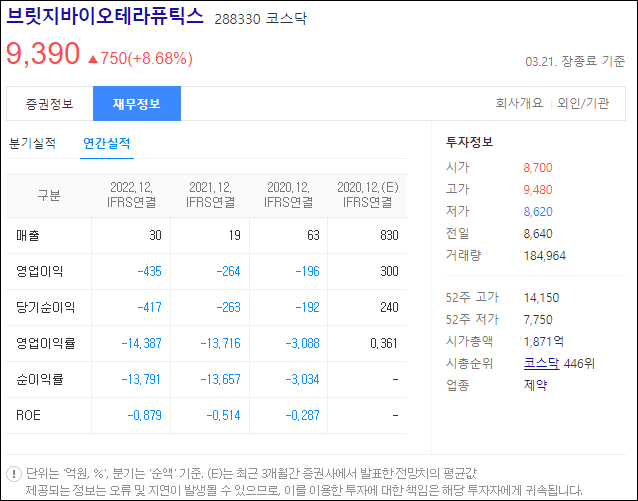
Task: Click the 03.21. 장종료 기준 date text
Action: 575,61
